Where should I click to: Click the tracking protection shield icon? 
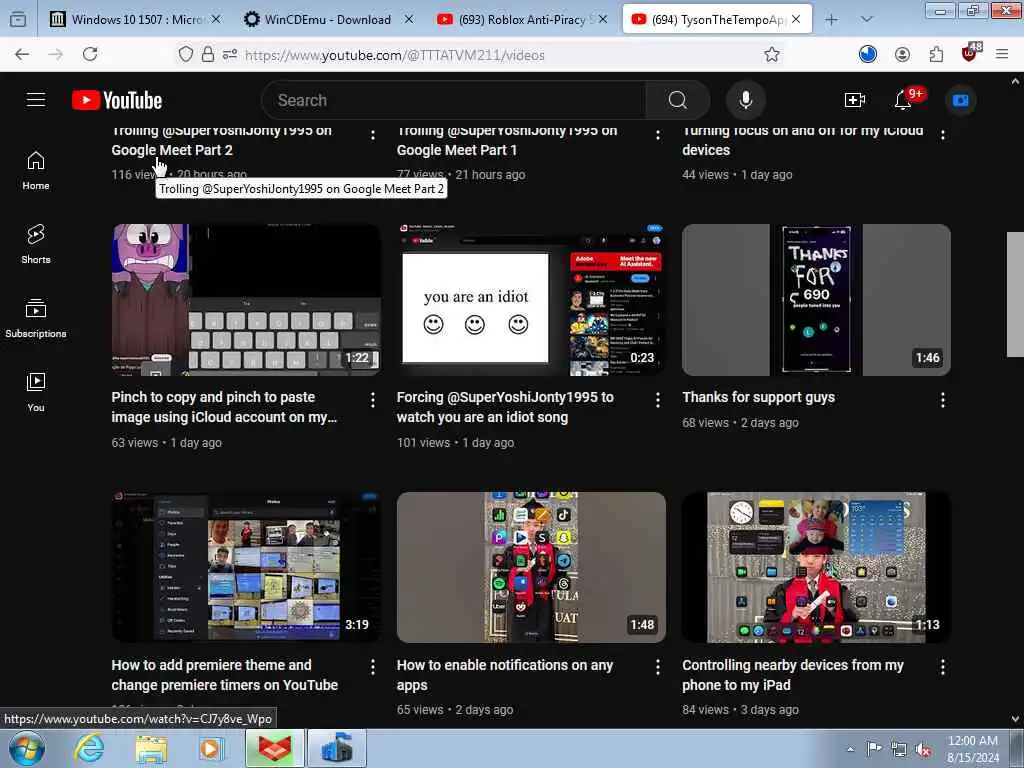click(185, 55)
